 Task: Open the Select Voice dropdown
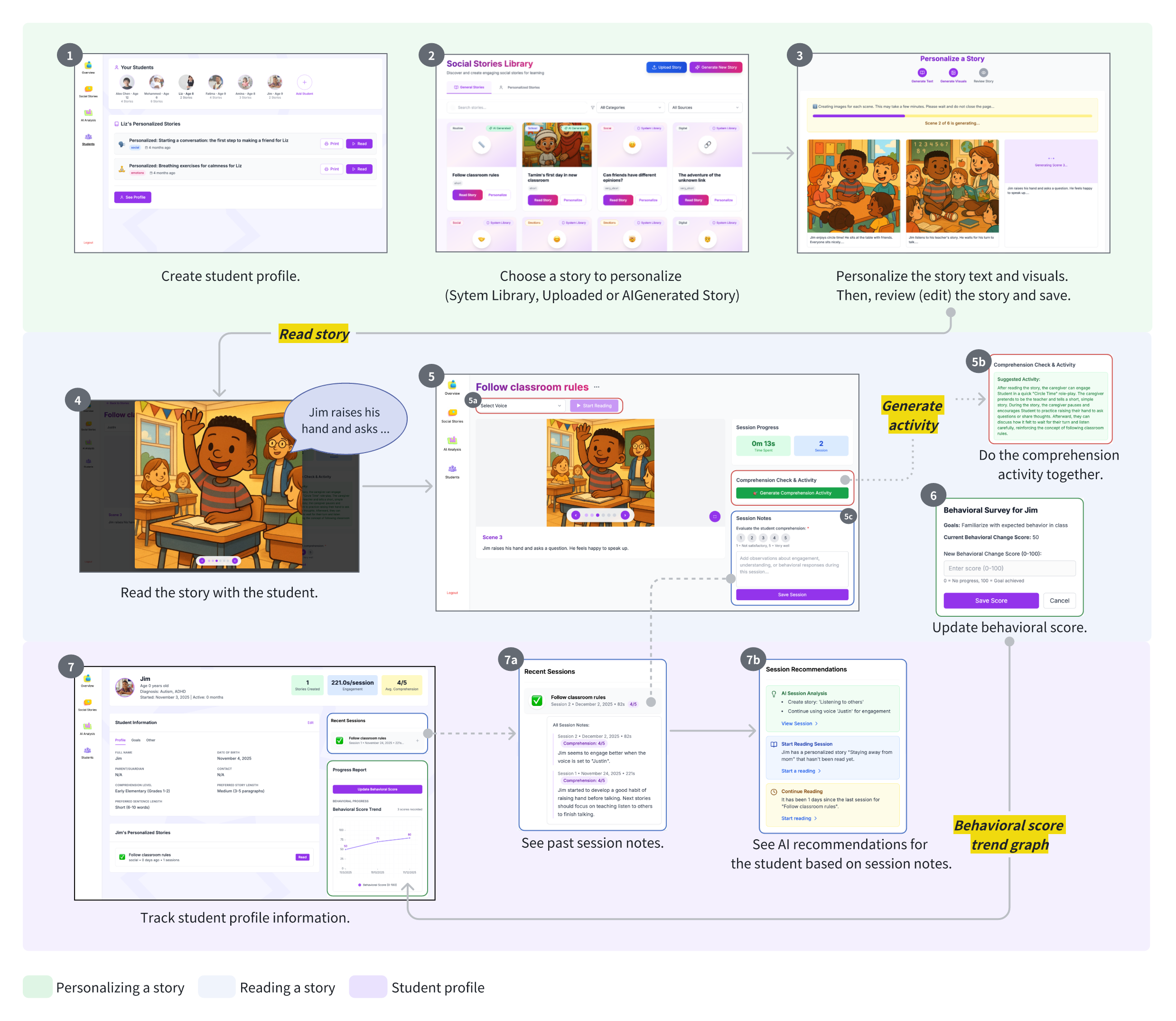click(x=521, y=406)
